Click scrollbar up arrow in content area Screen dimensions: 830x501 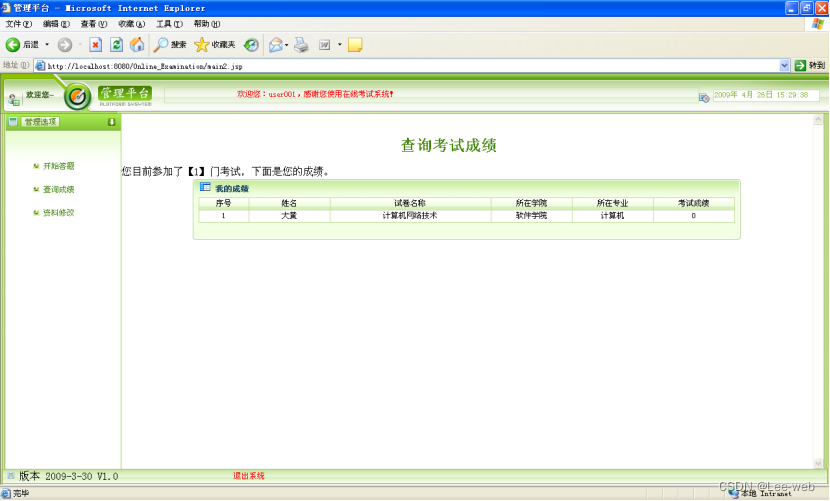(x=818, y=120)
